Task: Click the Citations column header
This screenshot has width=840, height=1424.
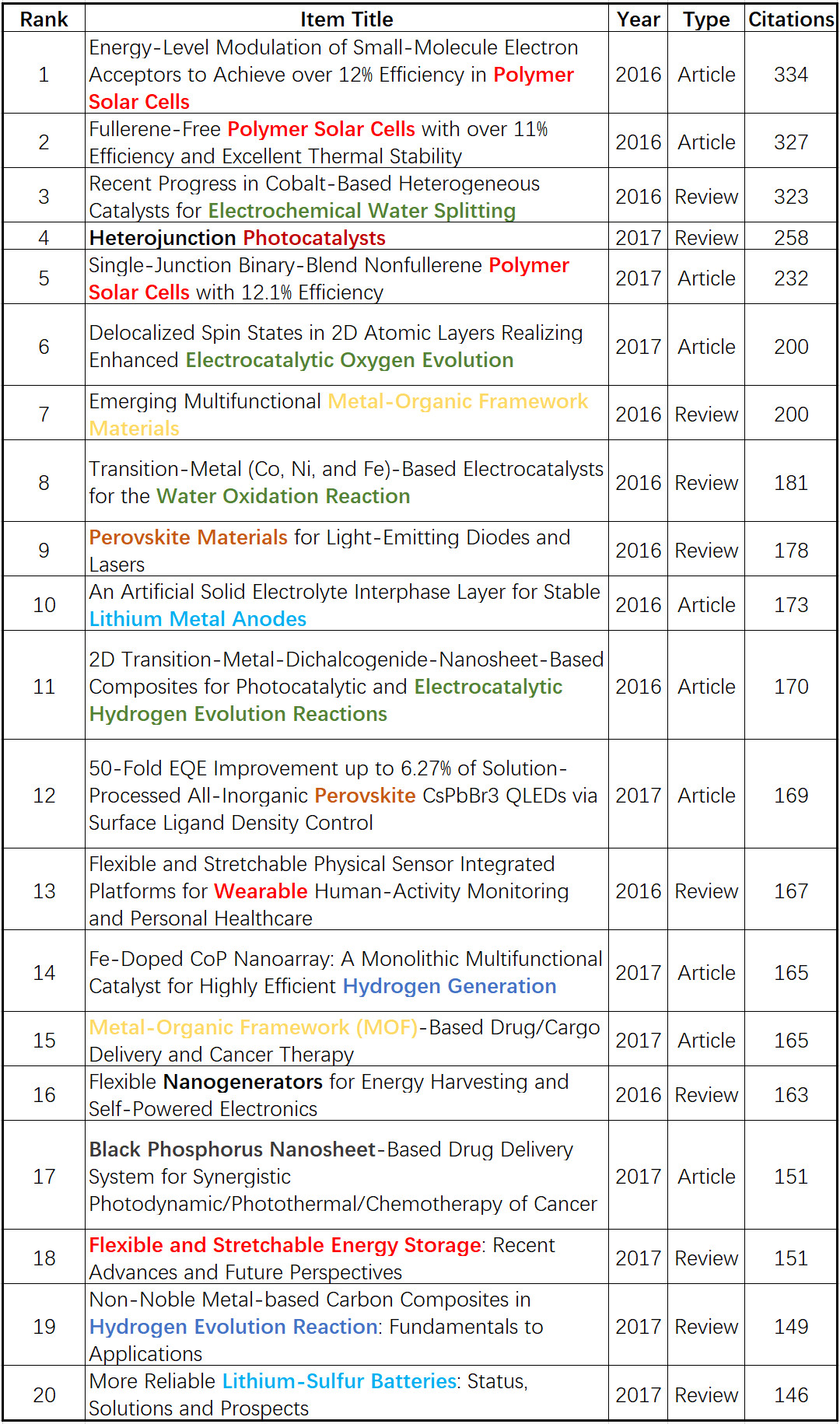Action: coord(791,19)
